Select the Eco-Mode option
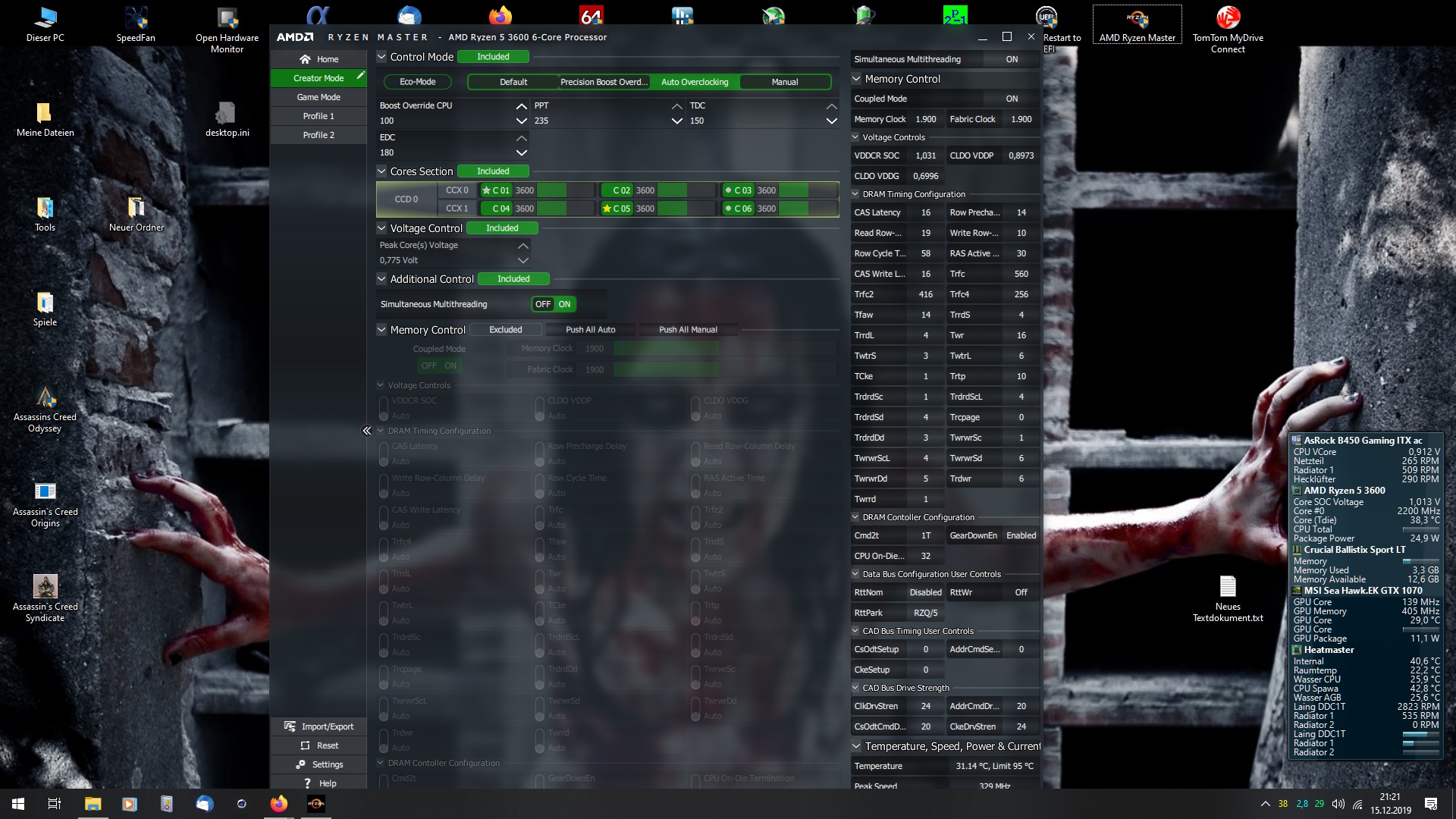The height and width of the screenshot is (819, 1456). tap(417, 82)
